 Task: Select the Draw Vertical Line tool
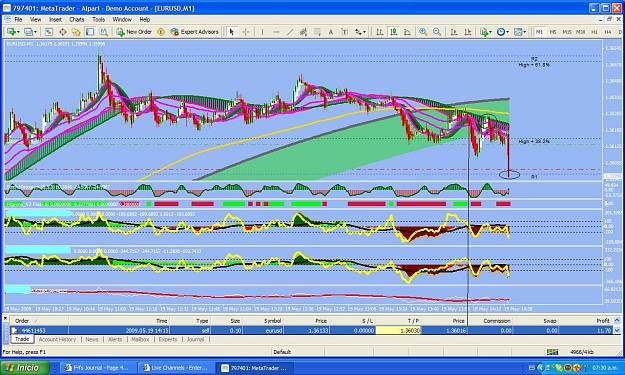click(262, 32)
